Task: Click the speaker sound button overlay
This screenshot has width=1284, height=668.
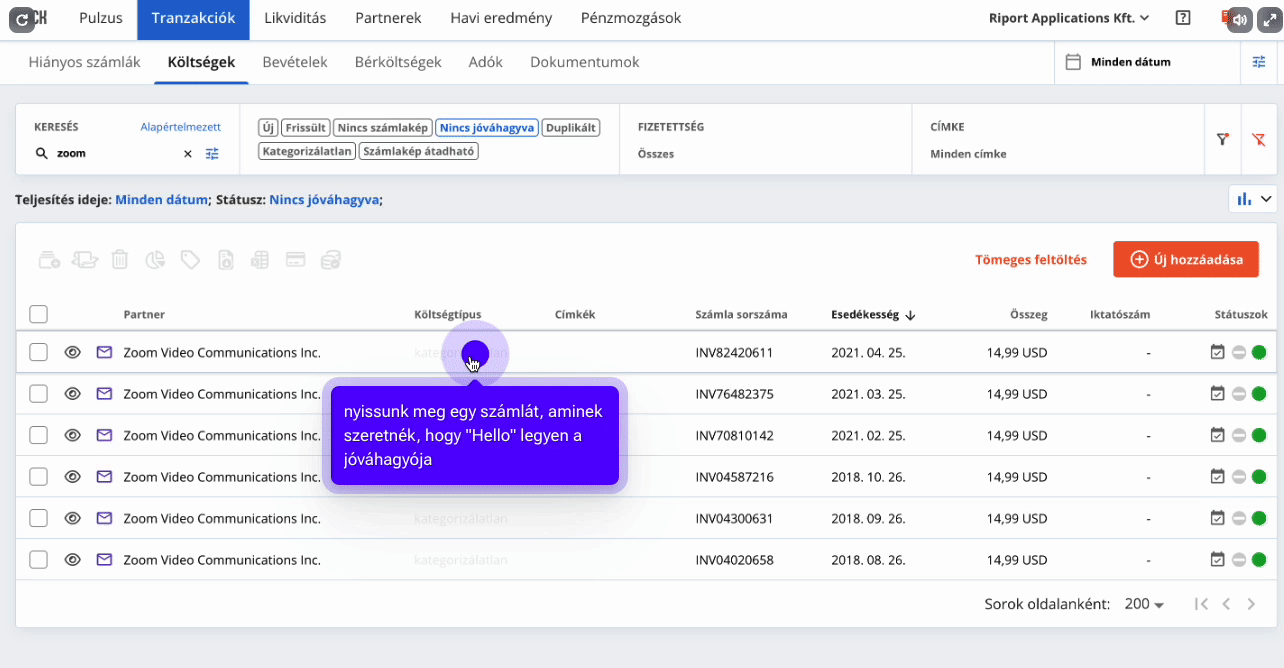Action: (1240, 19)
